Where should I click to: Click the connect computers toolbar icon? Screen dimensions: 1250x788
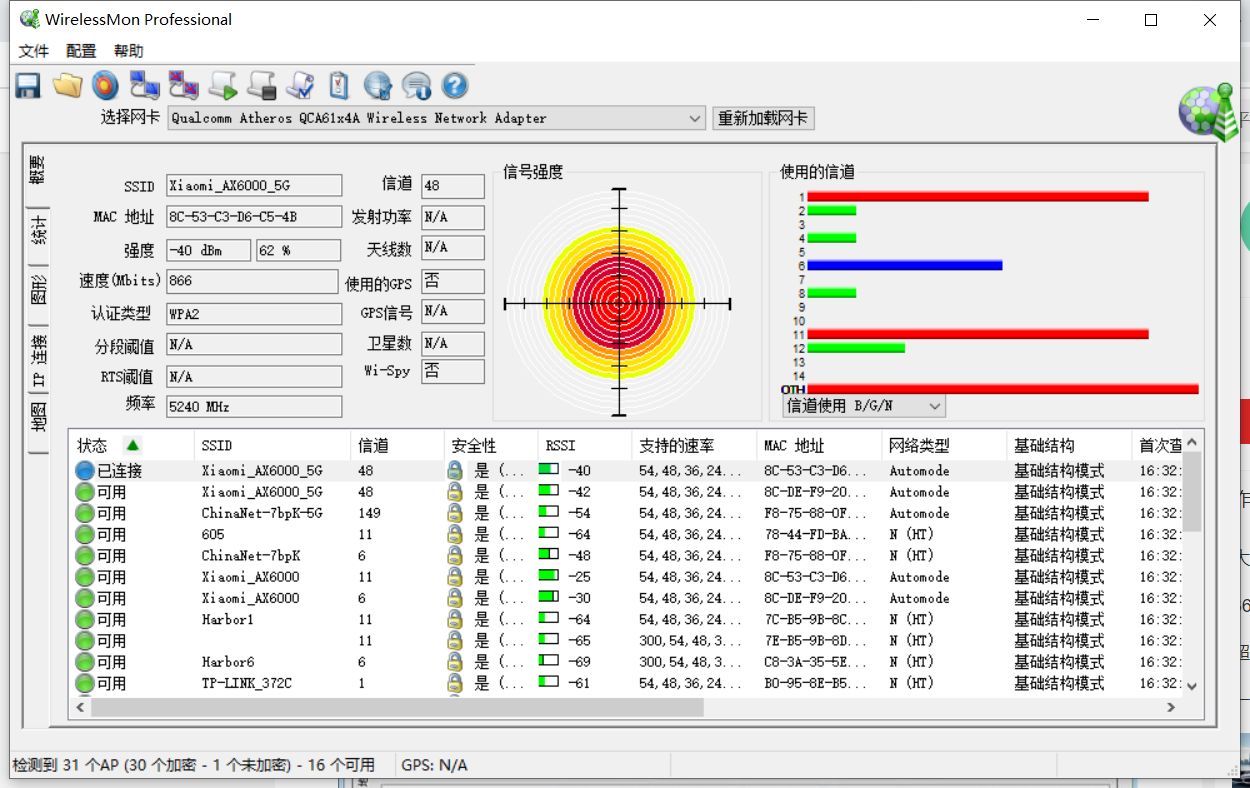coord(145,86)
